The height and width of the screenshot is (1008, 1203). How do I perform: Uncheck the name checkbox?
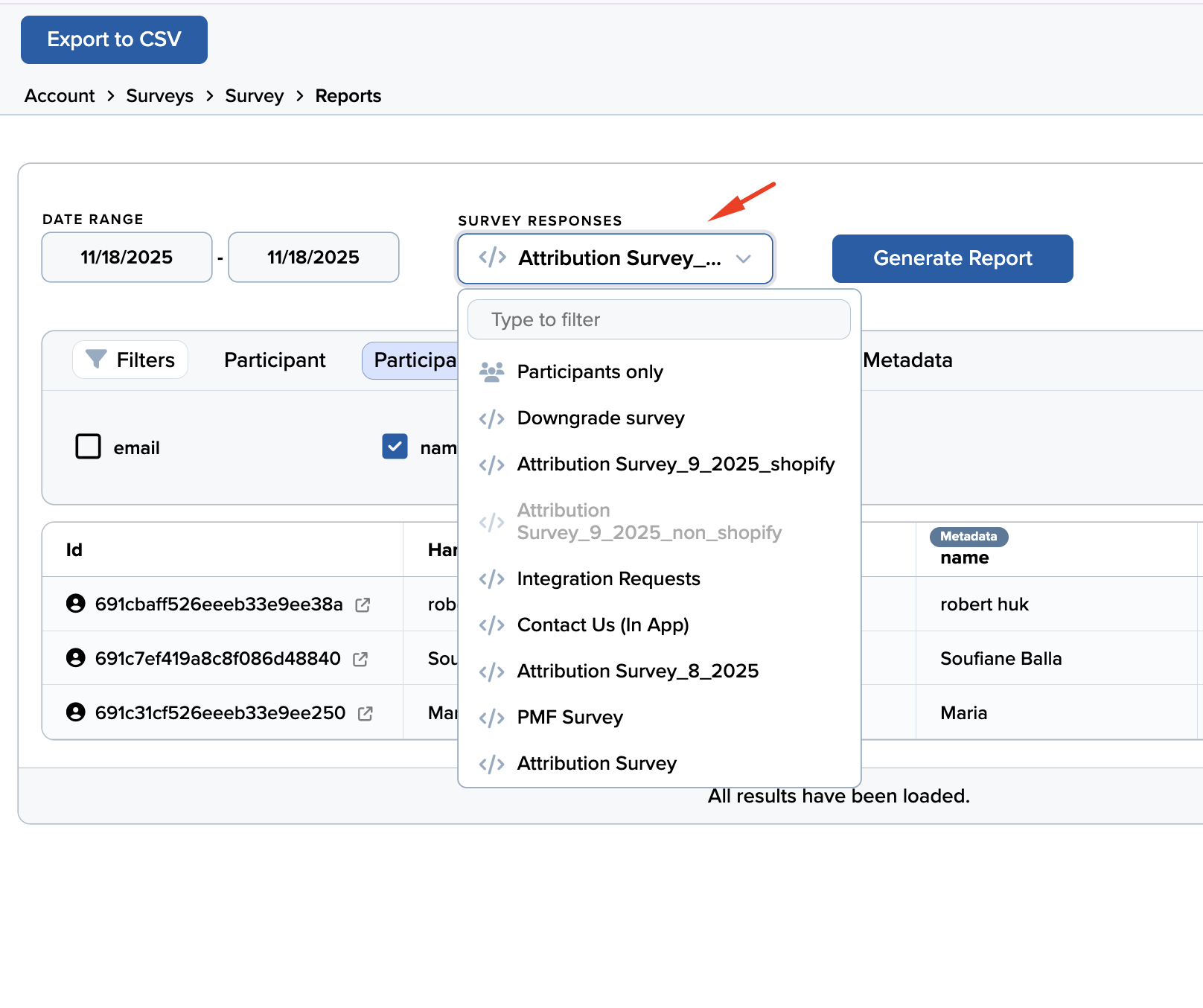click(x=395, y=447)
